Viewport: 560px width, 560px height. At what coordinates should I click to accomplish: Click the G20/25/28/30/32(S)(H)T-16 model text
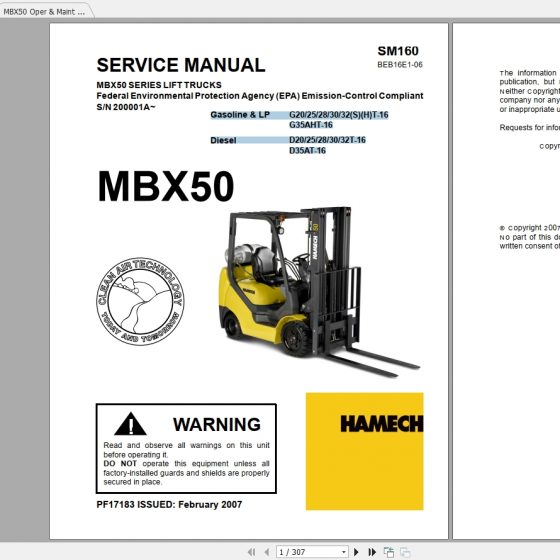point(339,115)
